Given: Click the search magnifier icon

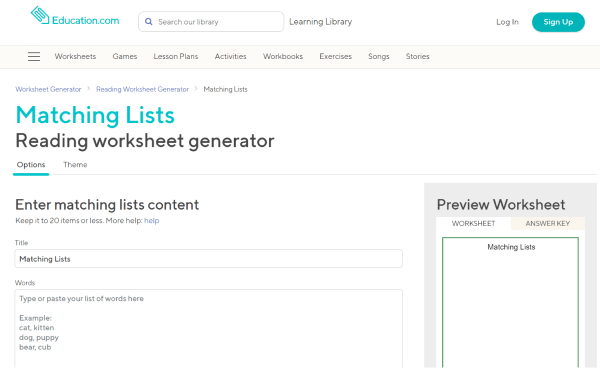Looking at the screenshot, I should [148, 22].
